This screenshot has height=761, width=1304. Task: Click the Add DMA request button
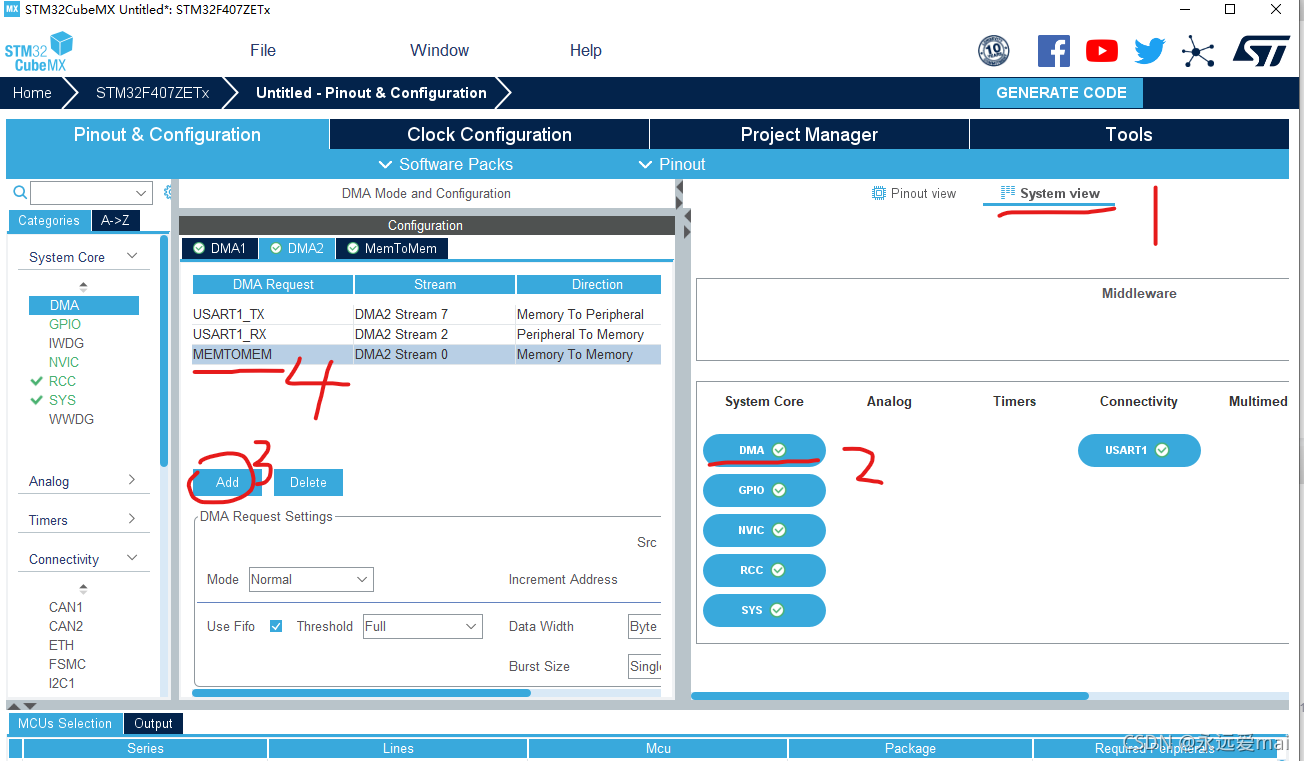click(227, 482)
